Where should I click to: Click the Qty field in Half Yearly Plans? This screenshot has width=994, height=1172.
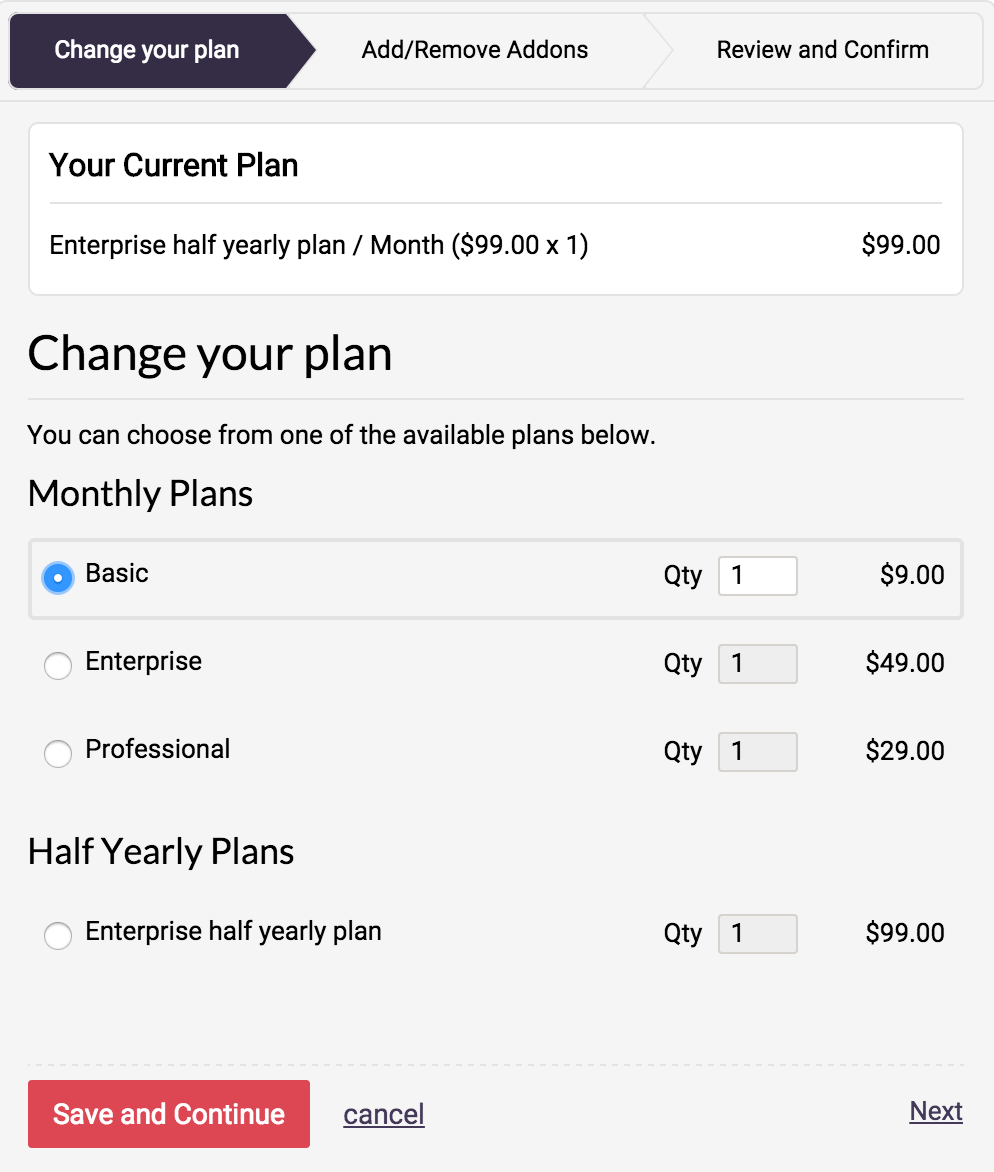(x=757, y=934)
